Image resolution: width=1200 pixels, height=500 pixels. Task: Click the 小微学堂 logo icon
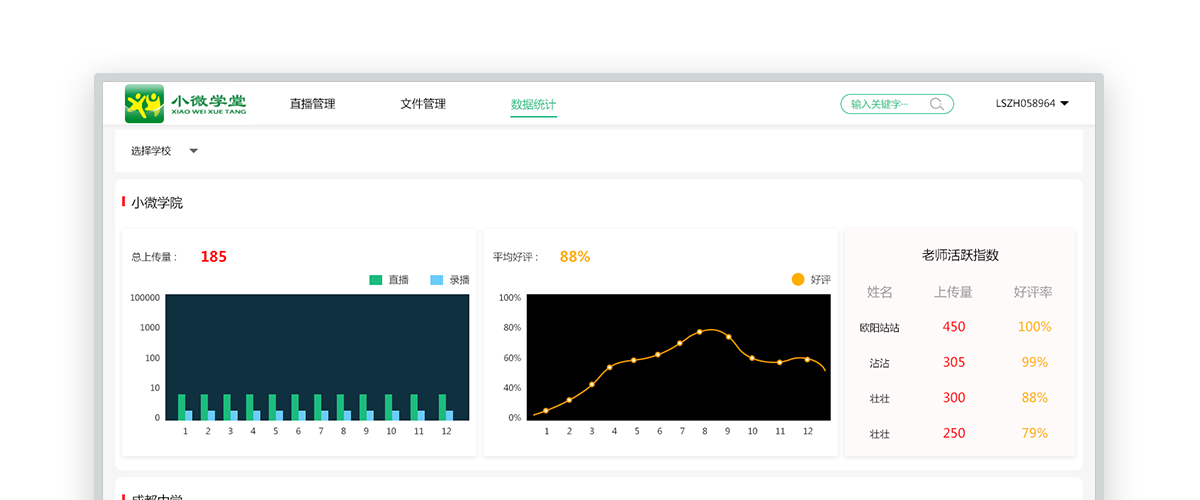144,103
